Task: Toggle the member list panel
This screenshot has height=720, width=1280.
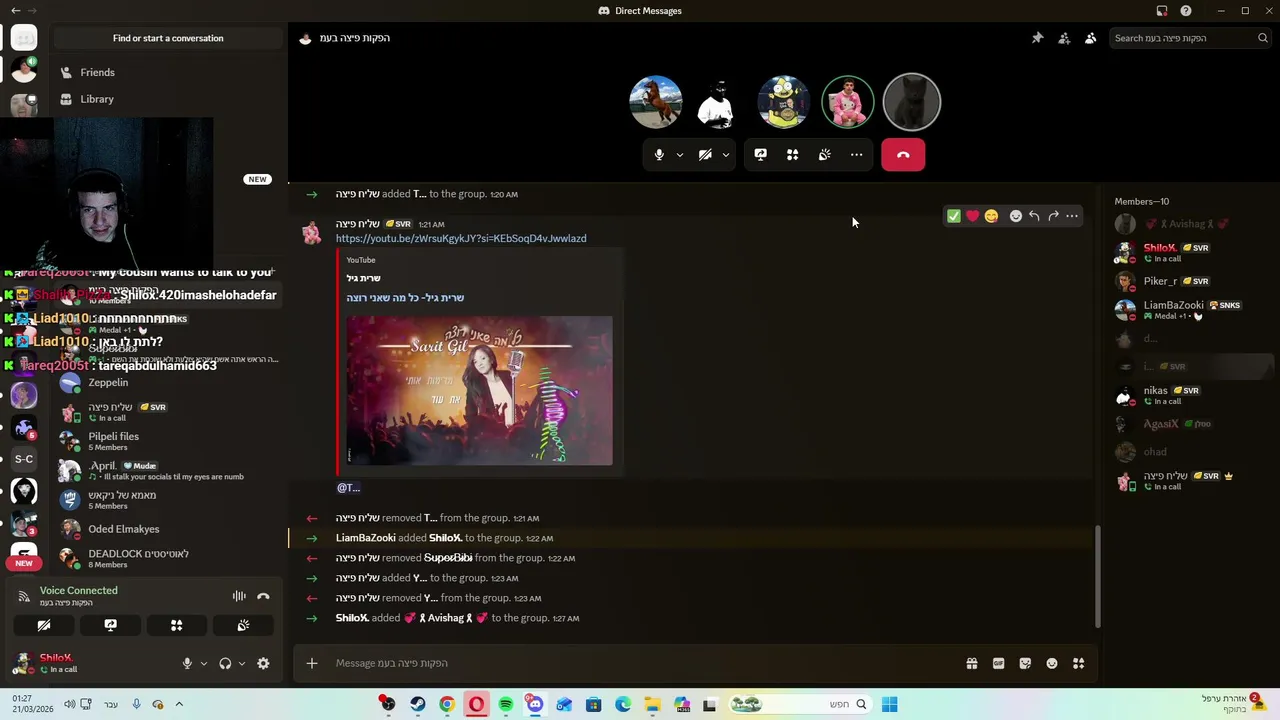Action: [1091, 38]
